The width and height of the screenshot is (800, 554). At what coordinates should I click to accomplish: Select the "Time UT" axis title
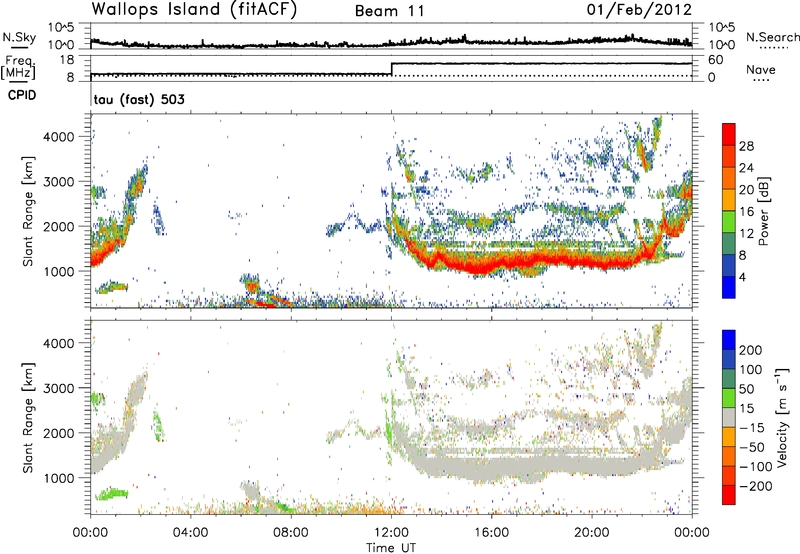pos(391,548)
